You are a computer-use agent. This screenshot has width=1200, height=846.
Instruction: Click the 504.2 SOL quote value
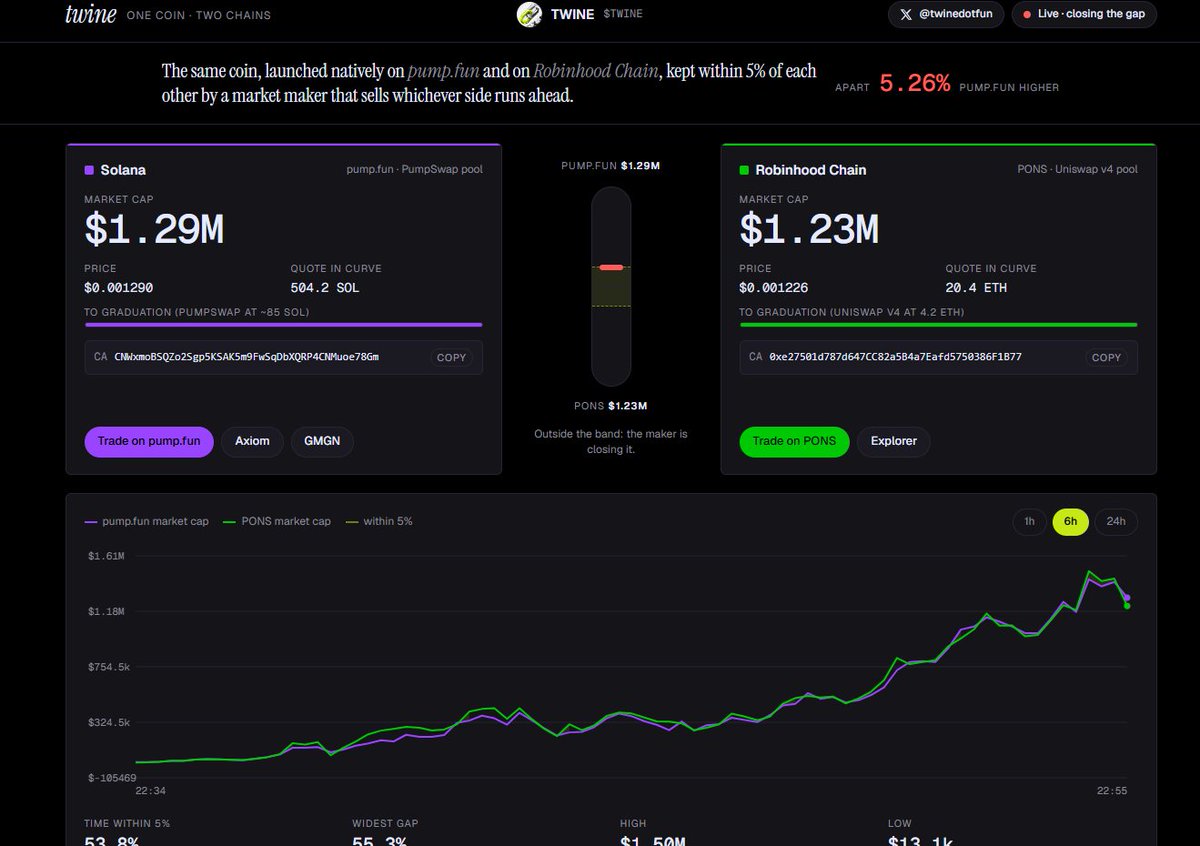pos(325,288)
